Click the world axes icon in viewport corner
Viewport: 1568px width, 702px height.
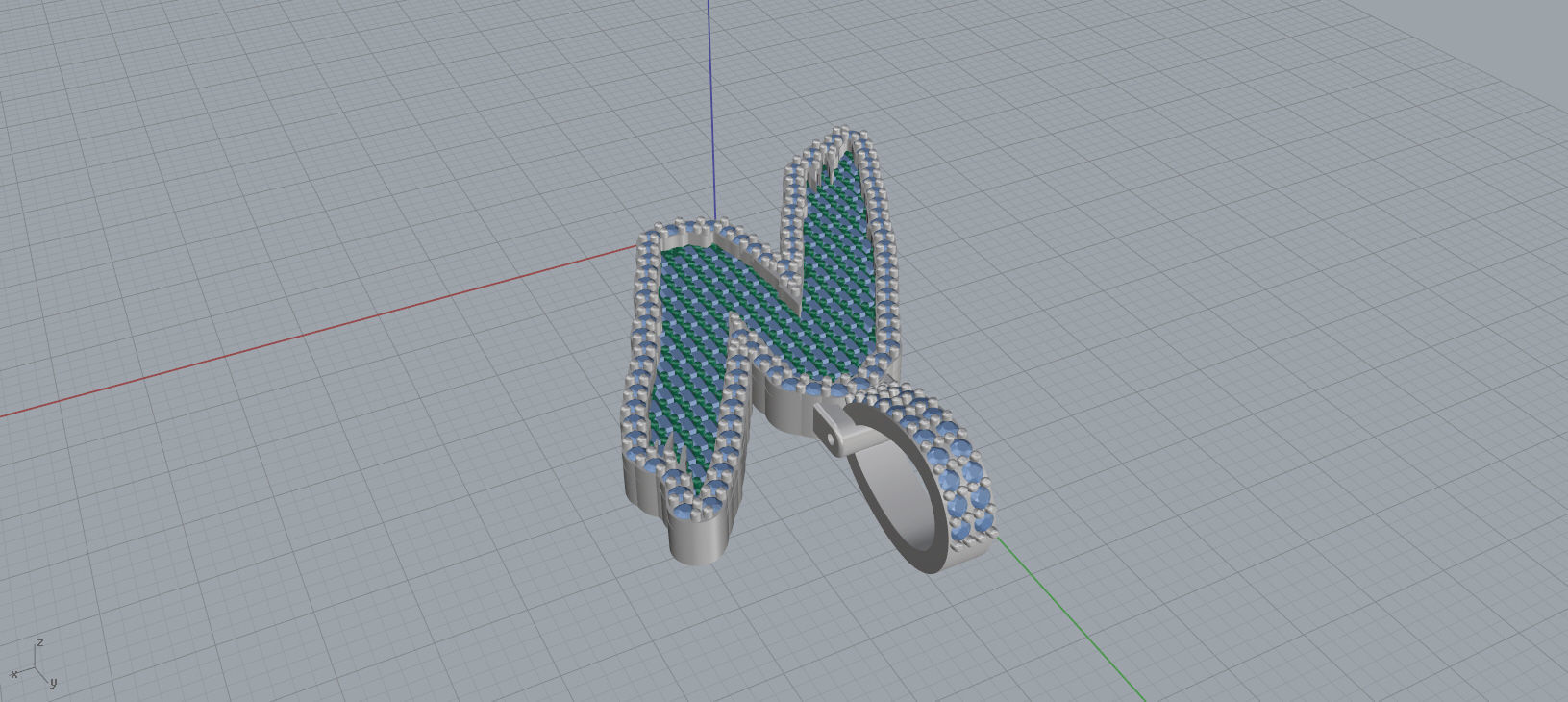tap(35, 664)
